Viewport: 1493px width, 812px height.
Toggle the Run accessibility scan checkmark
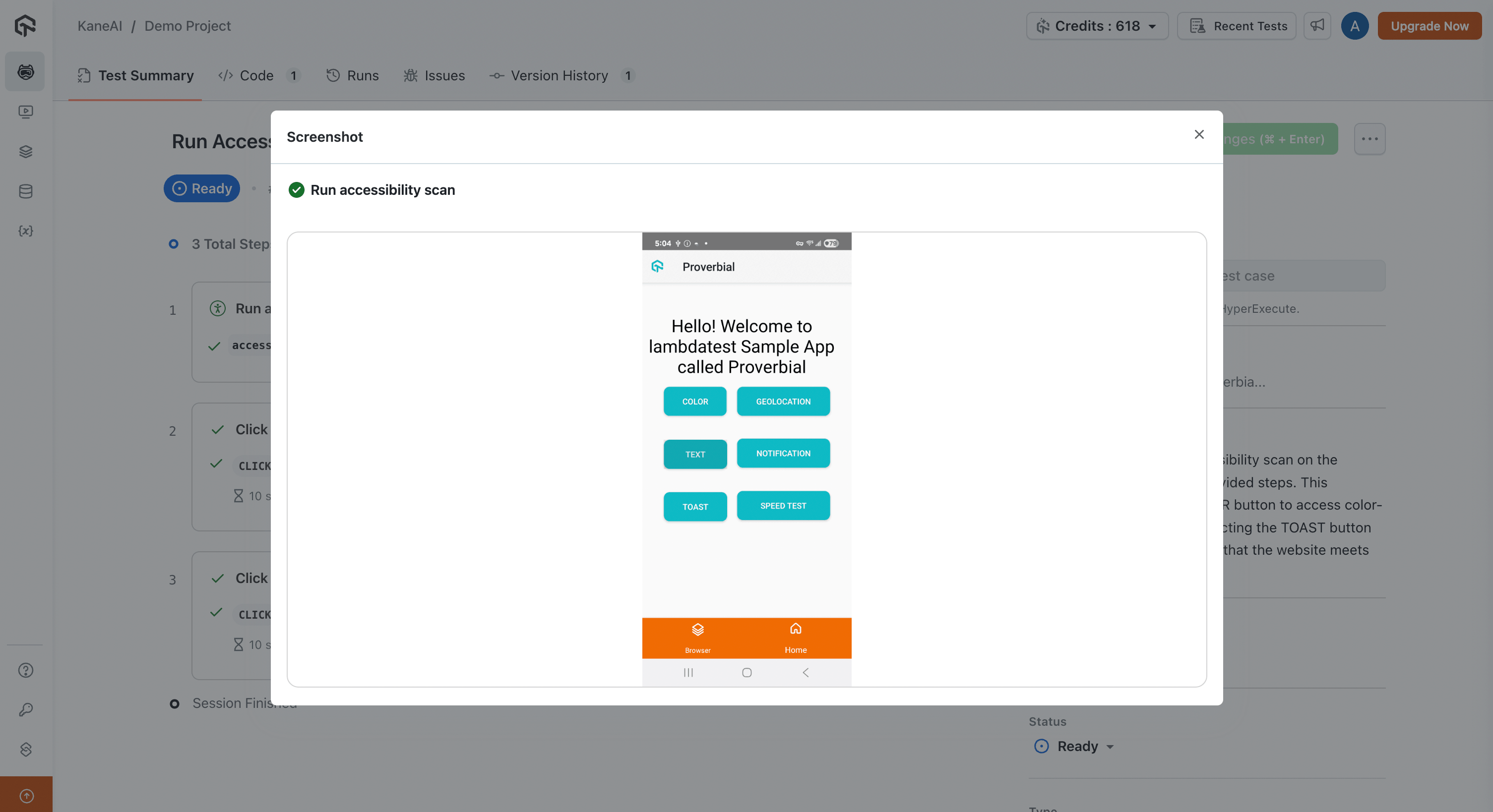pyautogui.click(x=297, y=190)
